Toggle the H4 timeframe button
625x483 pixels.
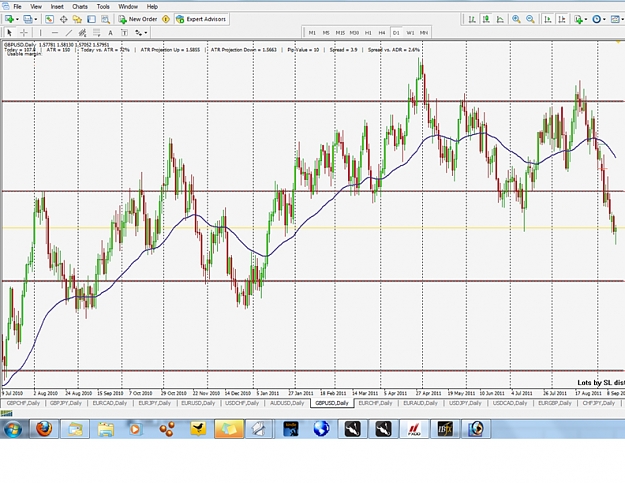pos(382,33)
